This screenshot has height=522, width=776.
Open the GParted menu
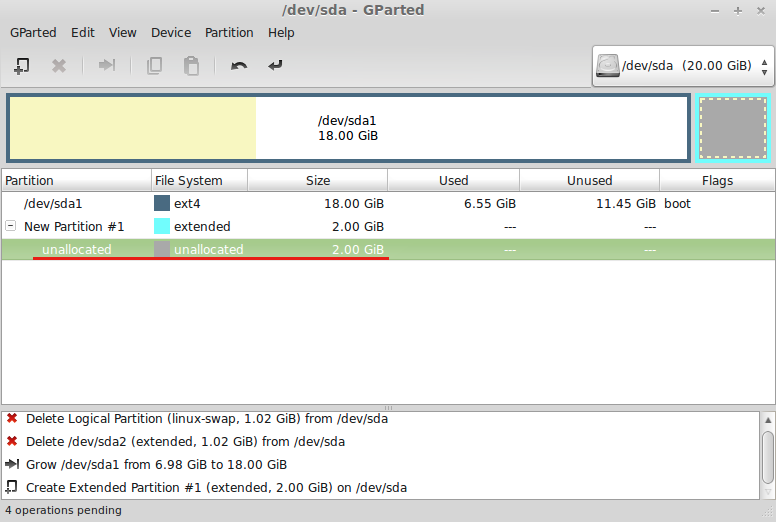(33, 33)
